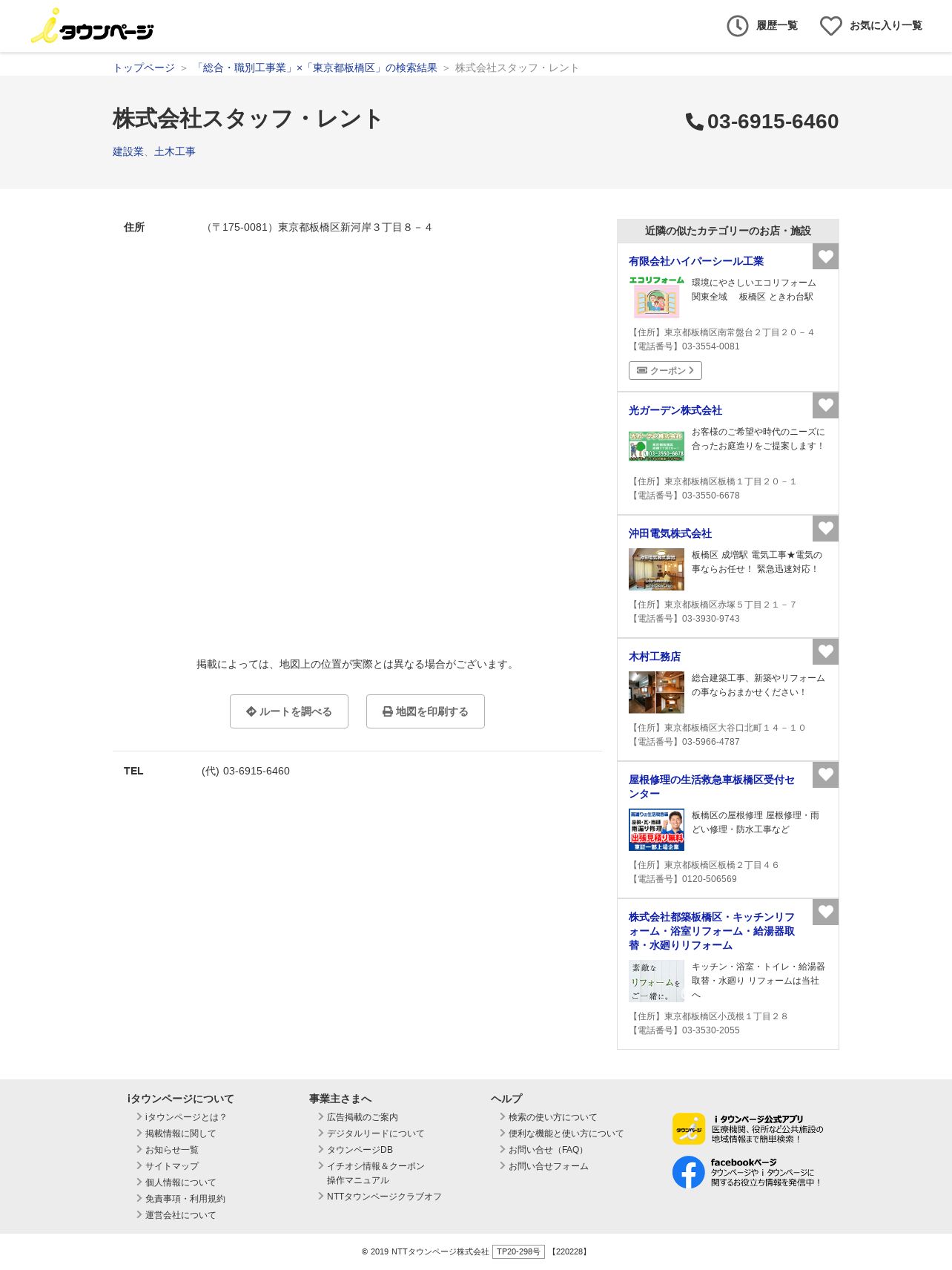Click the クーポン coupon button
This screenshot has width=952, height=1270.
point(665,370)
